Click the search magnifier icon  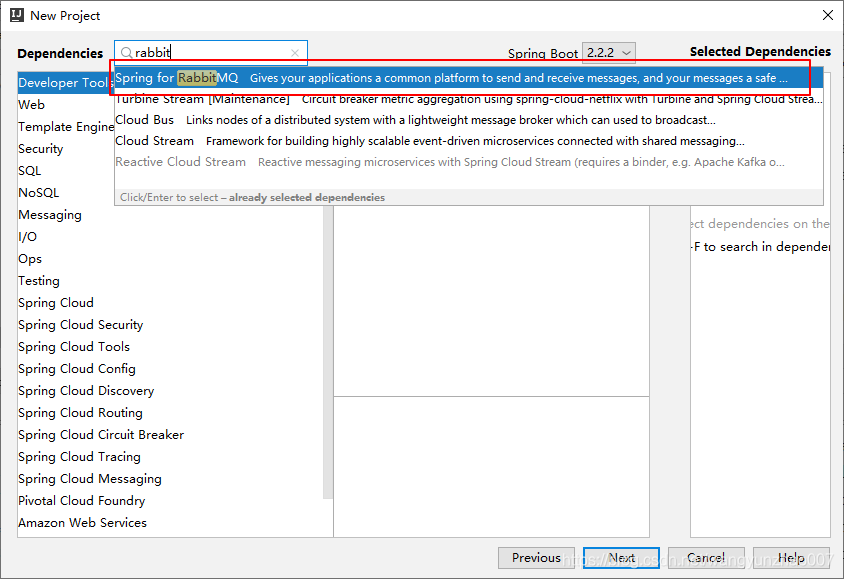pos(126,53)
